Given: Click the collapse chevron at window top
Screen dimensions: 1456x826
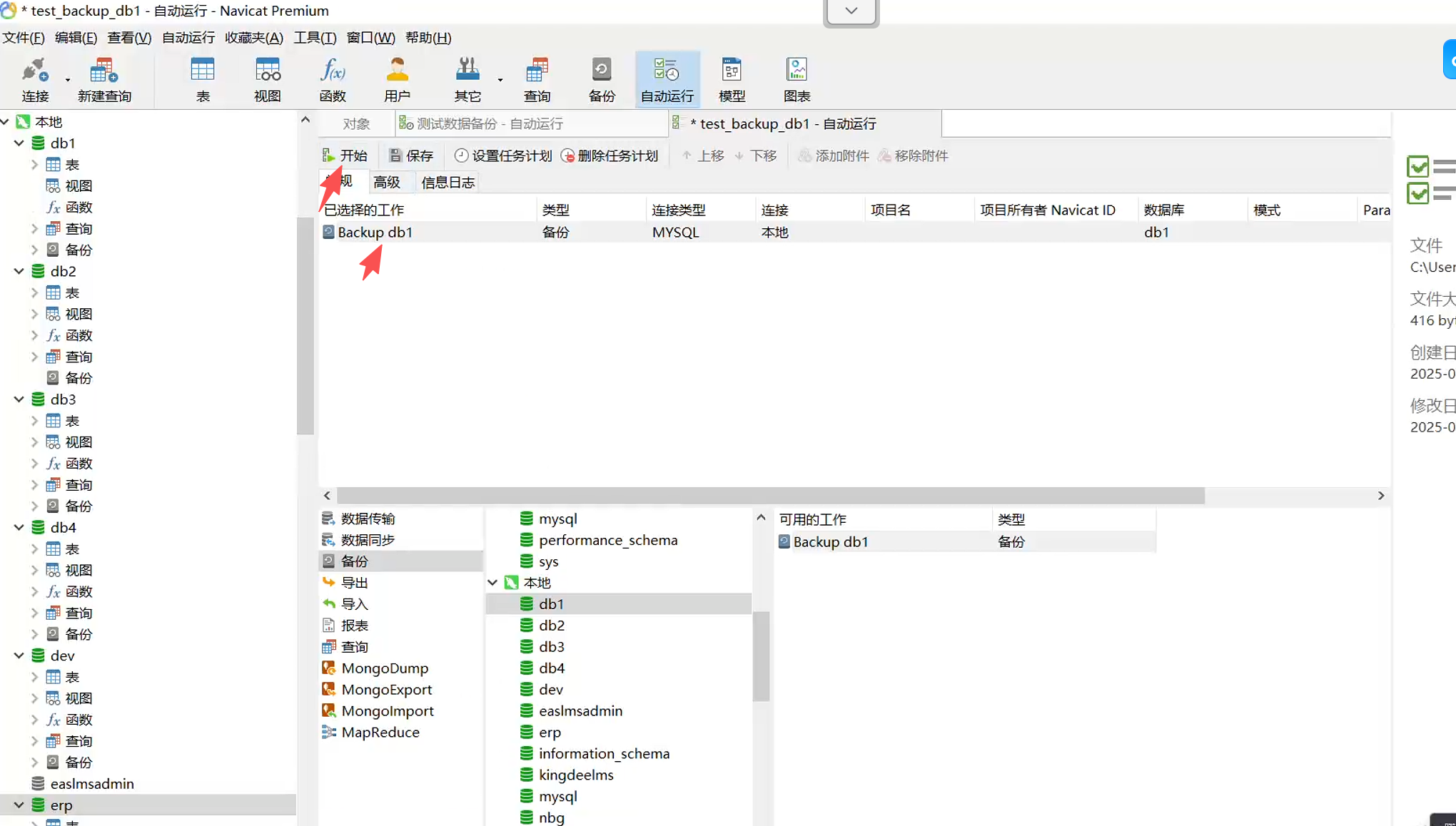Looking at the screenshot, I should (851, 11).
